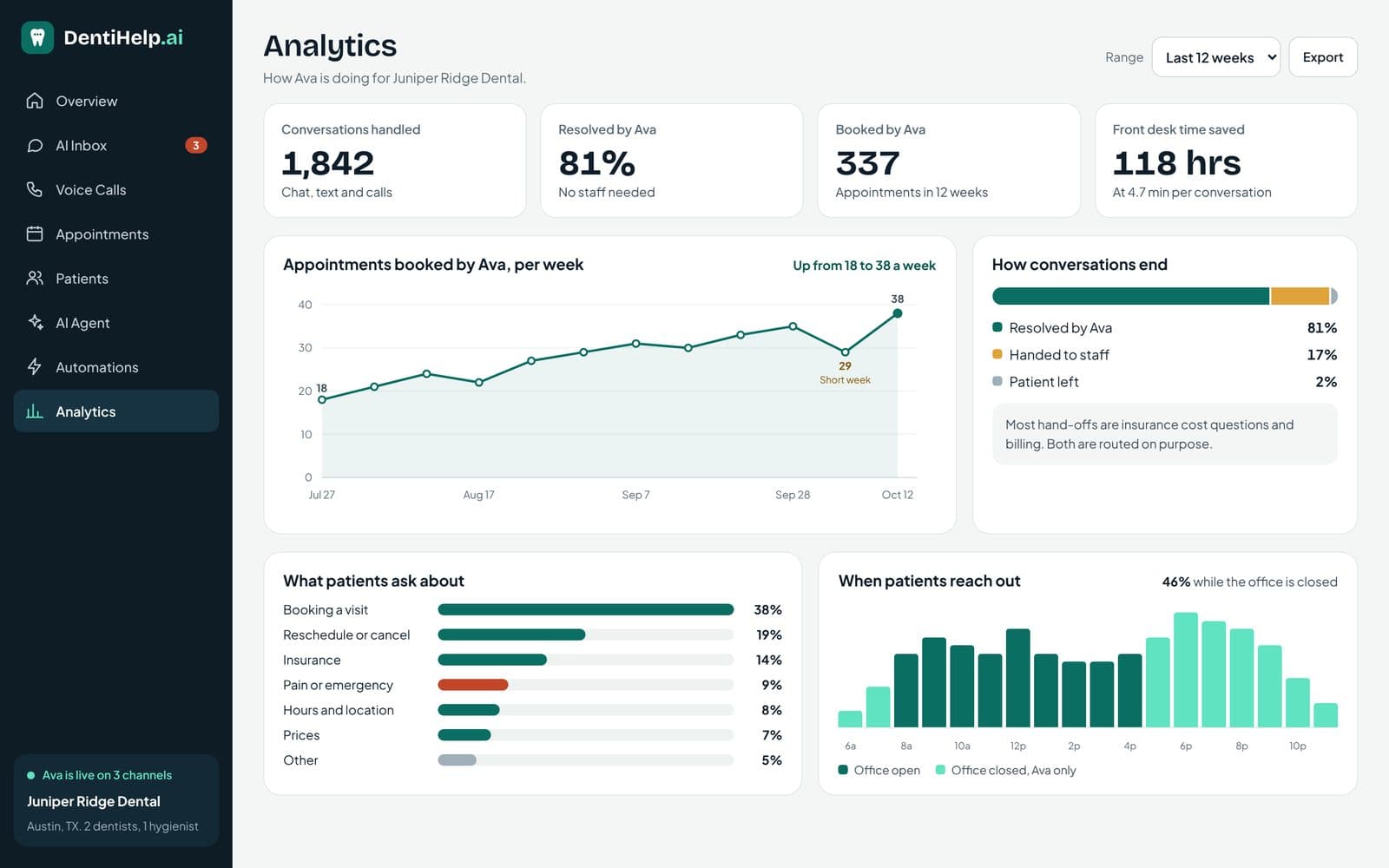Click the Front desk time saved card
The height and width of the screenshot is (868, 1389).
[1226, 161]
